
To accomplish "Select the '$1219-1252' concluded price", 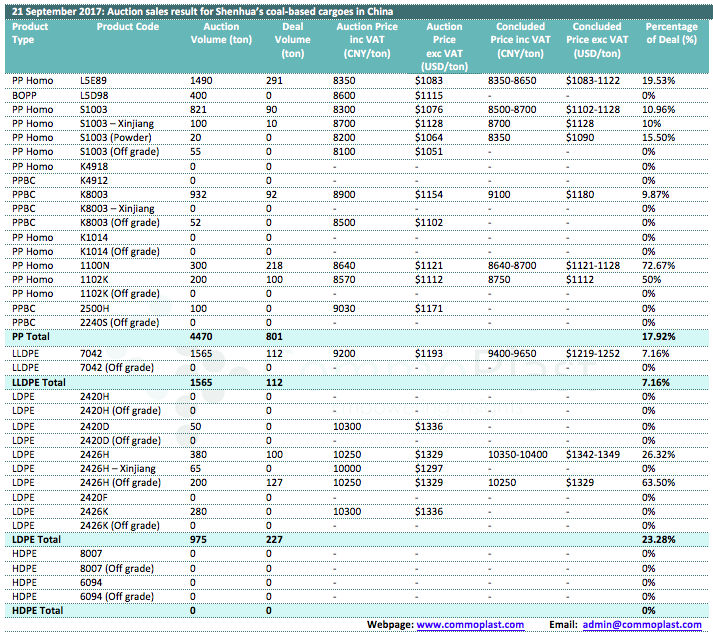I will coord(592,353).
